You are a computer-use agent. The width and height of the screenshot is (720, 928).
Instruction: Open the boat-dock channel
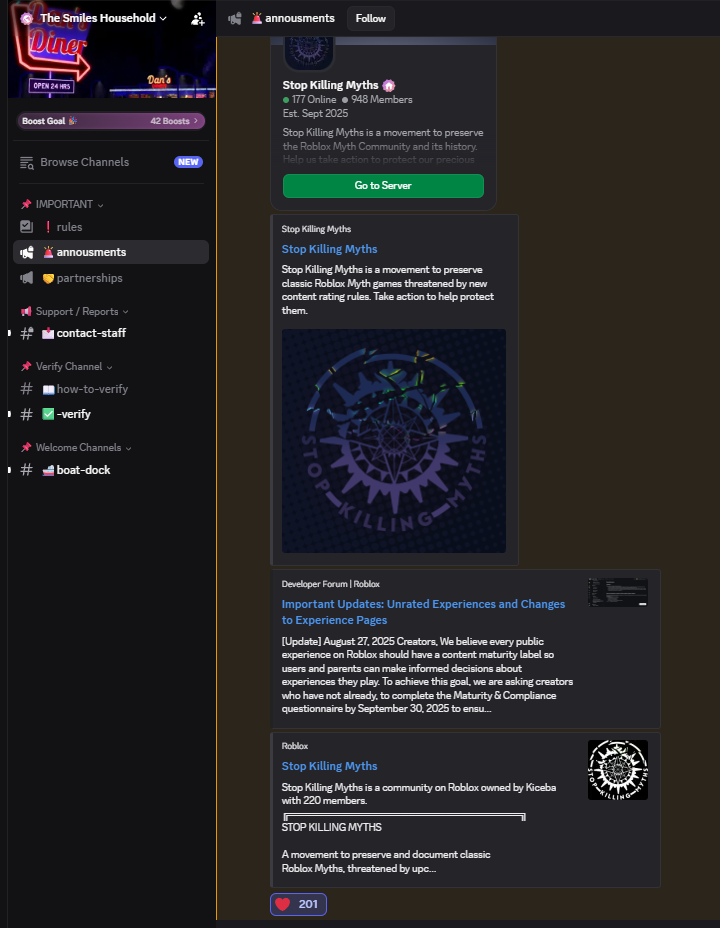[x=111, y=470]
